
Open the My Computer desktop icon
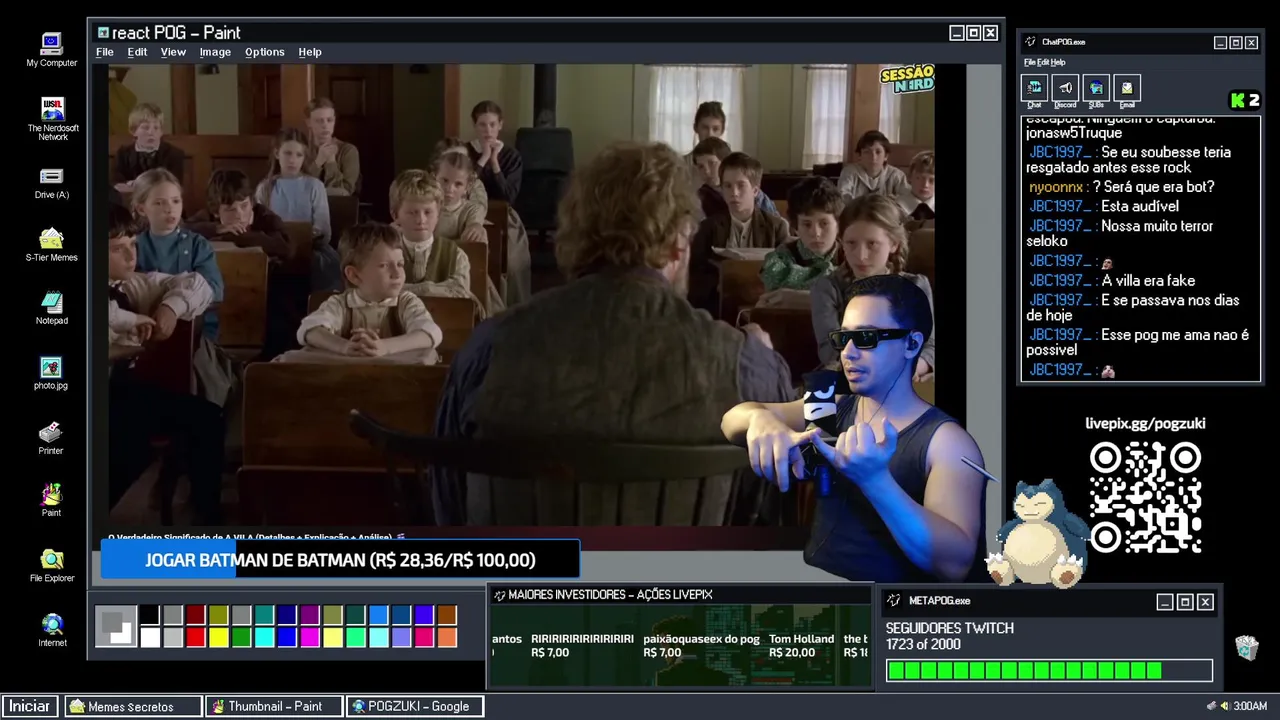[x=51, y=49]
